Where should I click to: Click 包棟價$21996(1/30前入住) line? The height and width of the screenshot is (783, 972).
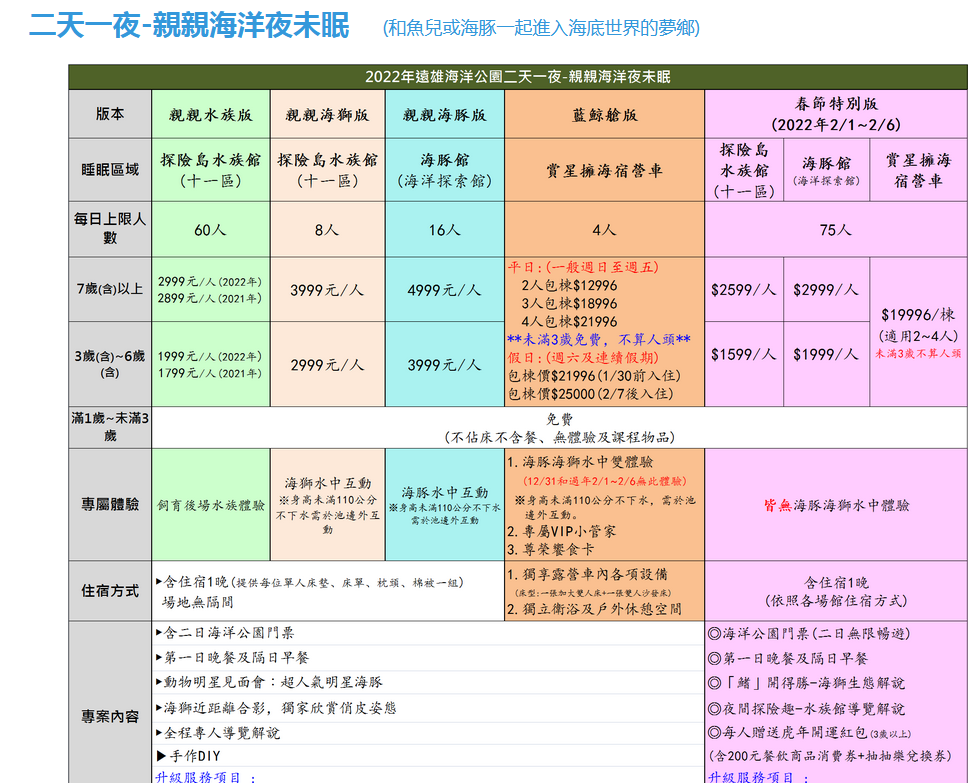(x=594, y=376)
